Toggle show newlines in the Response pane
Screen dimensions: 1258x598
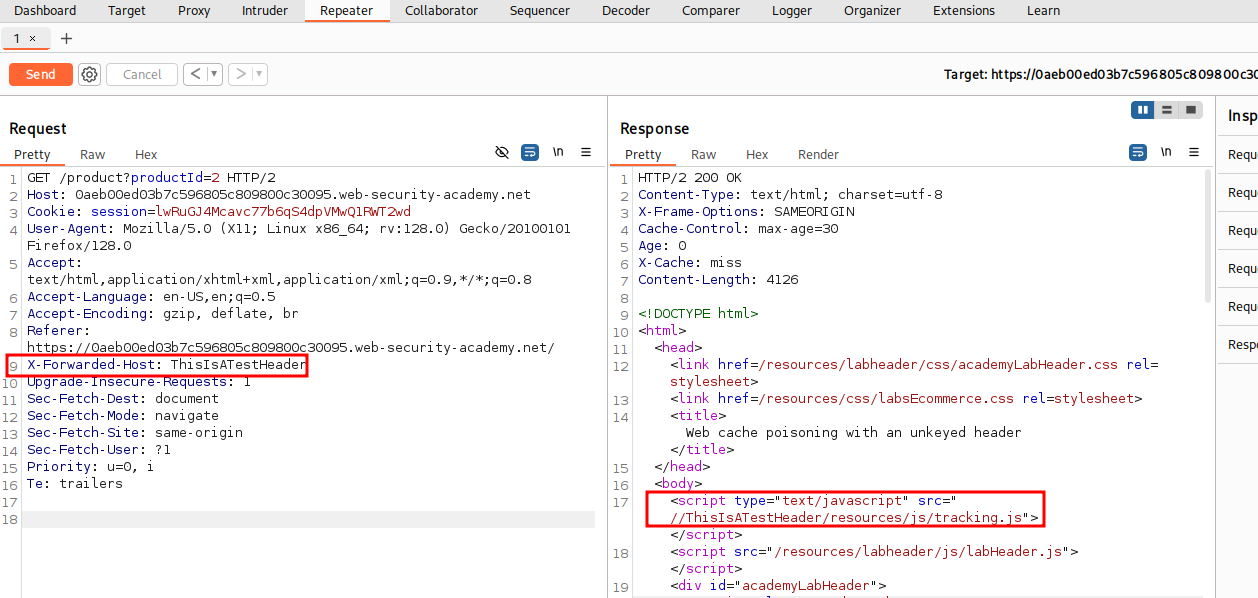[1166, 152]
